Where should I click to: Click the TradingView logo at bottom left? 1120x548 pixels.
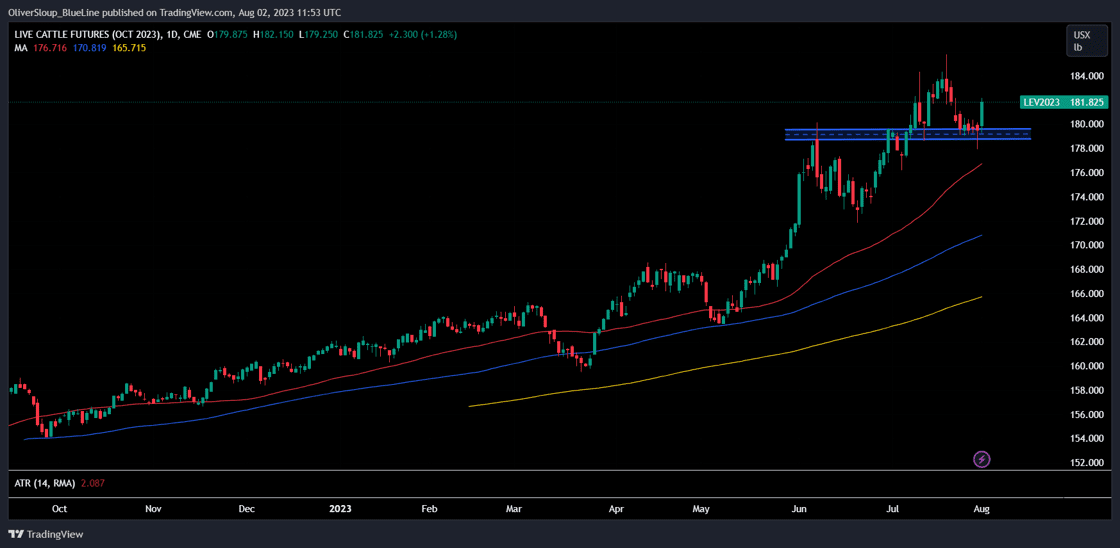click(46, 534)
